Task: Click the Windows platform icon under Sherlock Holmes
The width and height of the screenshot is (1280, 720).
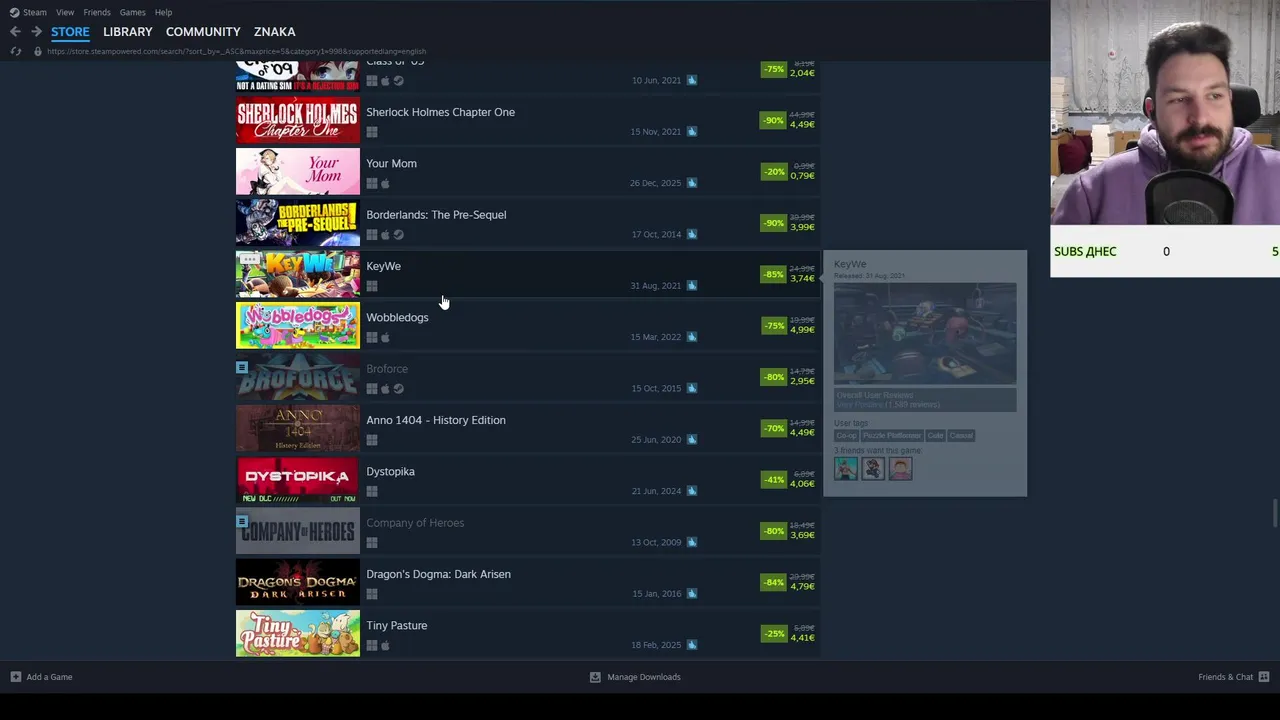Action: click(x=372, y=132)
